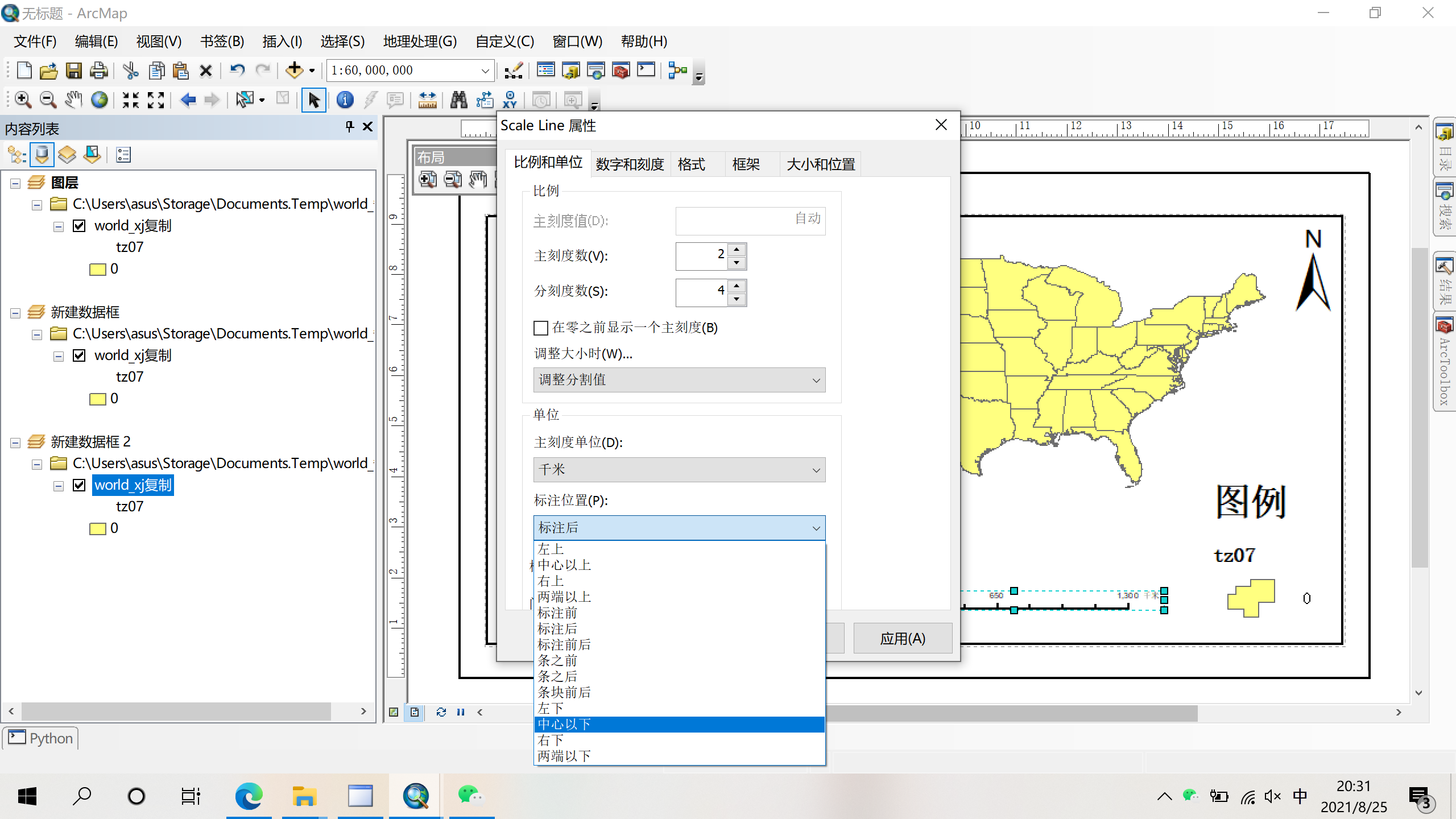
Task: Click the Undo arrow icon
Action: [237, 71]
